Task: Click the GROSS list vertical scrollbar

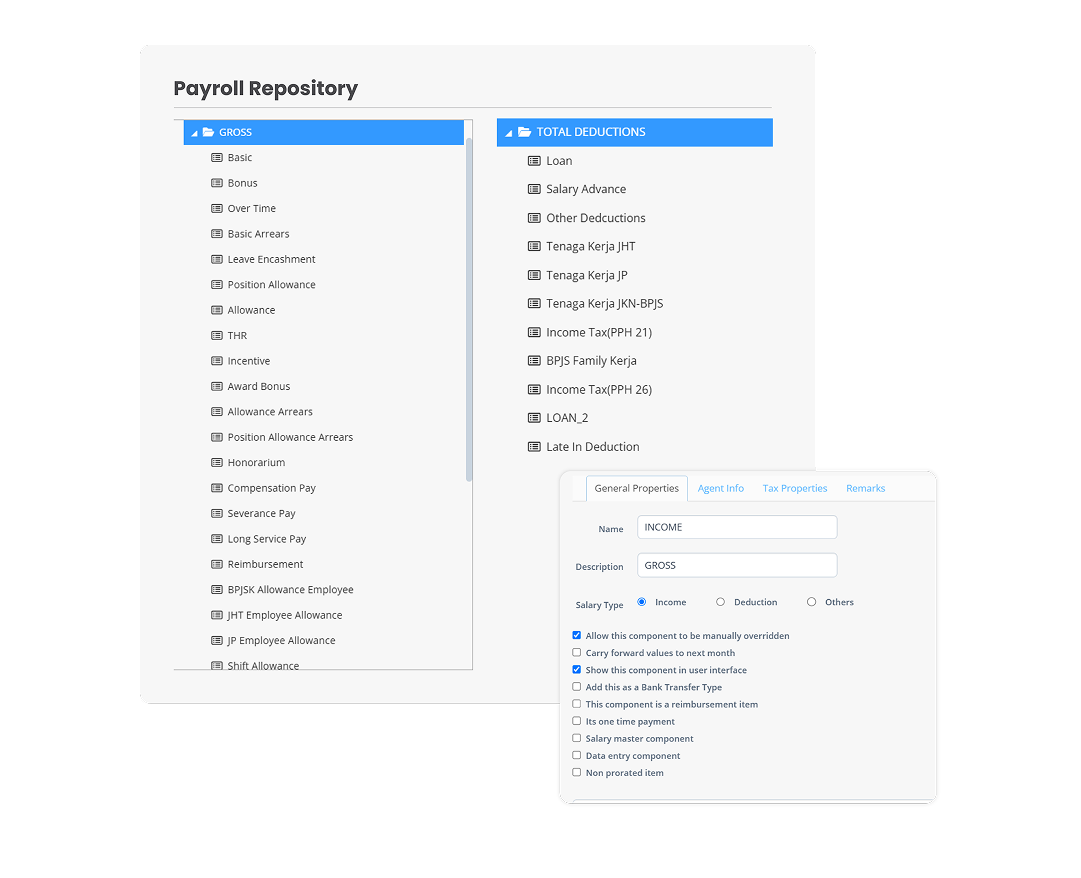Action: coord(469,310)
